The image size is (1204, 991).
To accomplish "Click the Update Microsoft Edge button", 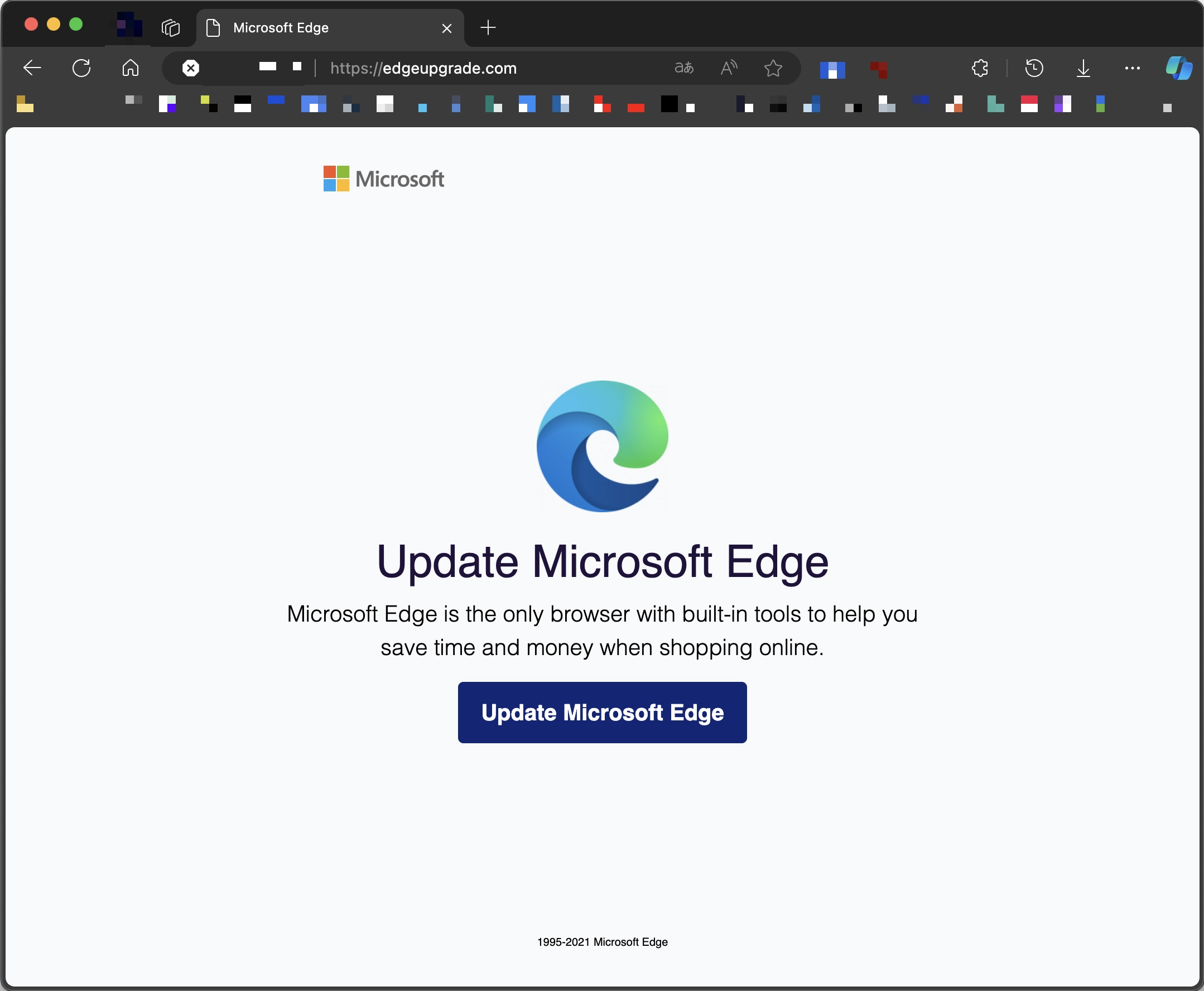I will coord(602,712).
